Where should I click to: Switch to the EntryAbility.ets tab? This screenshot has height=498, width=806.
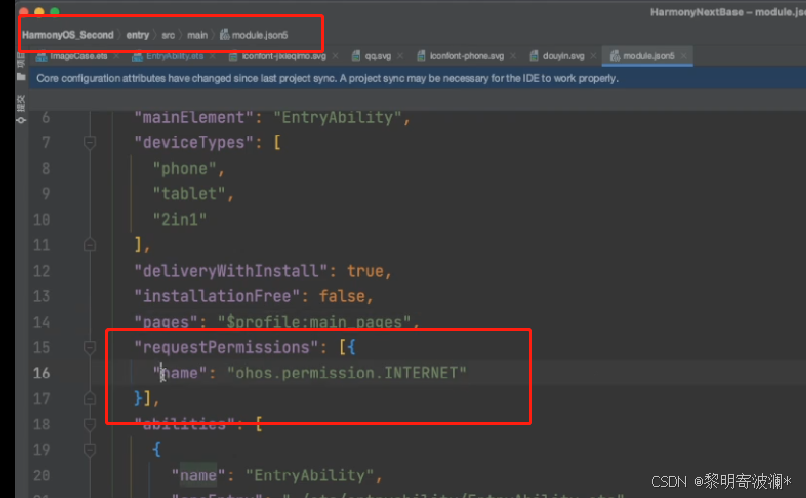[174, 56]
